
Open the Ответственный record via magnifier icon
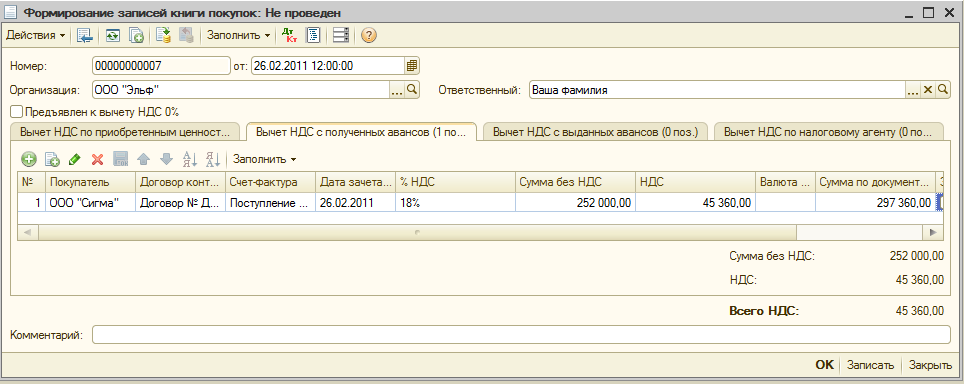coord(942,90)
